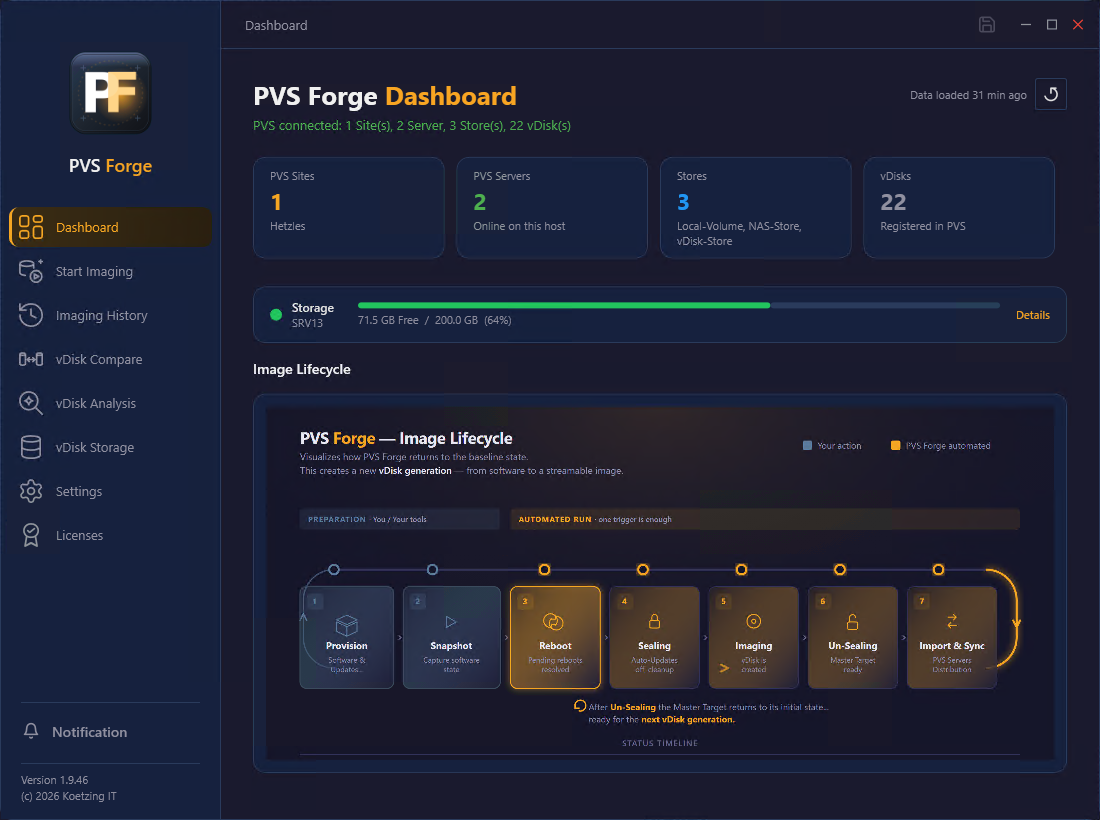This screenshot has width=1100, height=820.
Task: Click the vDisk Analysis magnifier icon
Action: tap(31, 403)
